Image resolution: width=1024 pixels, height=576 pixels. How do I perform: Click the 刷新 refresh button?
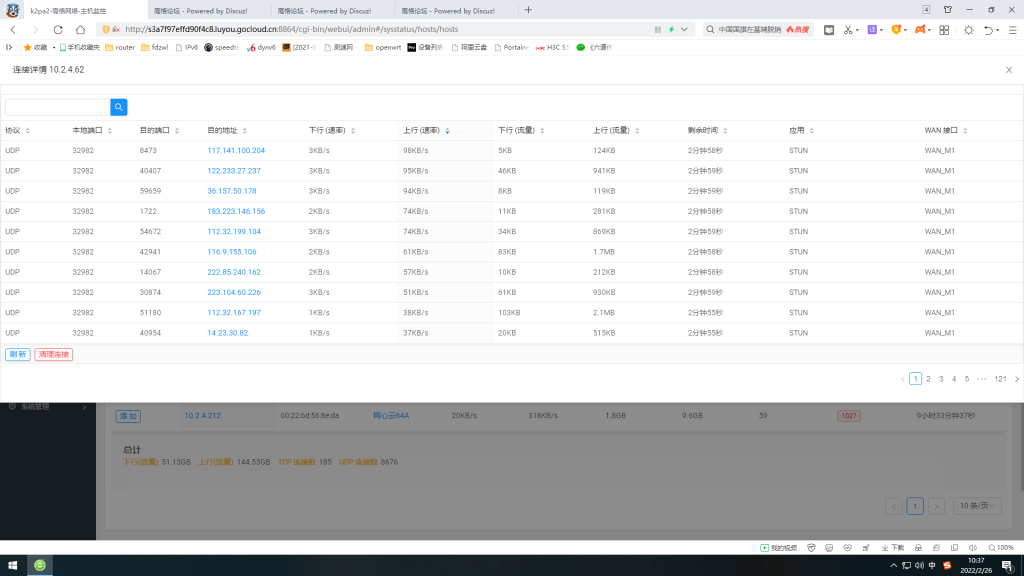pos(18,355)
